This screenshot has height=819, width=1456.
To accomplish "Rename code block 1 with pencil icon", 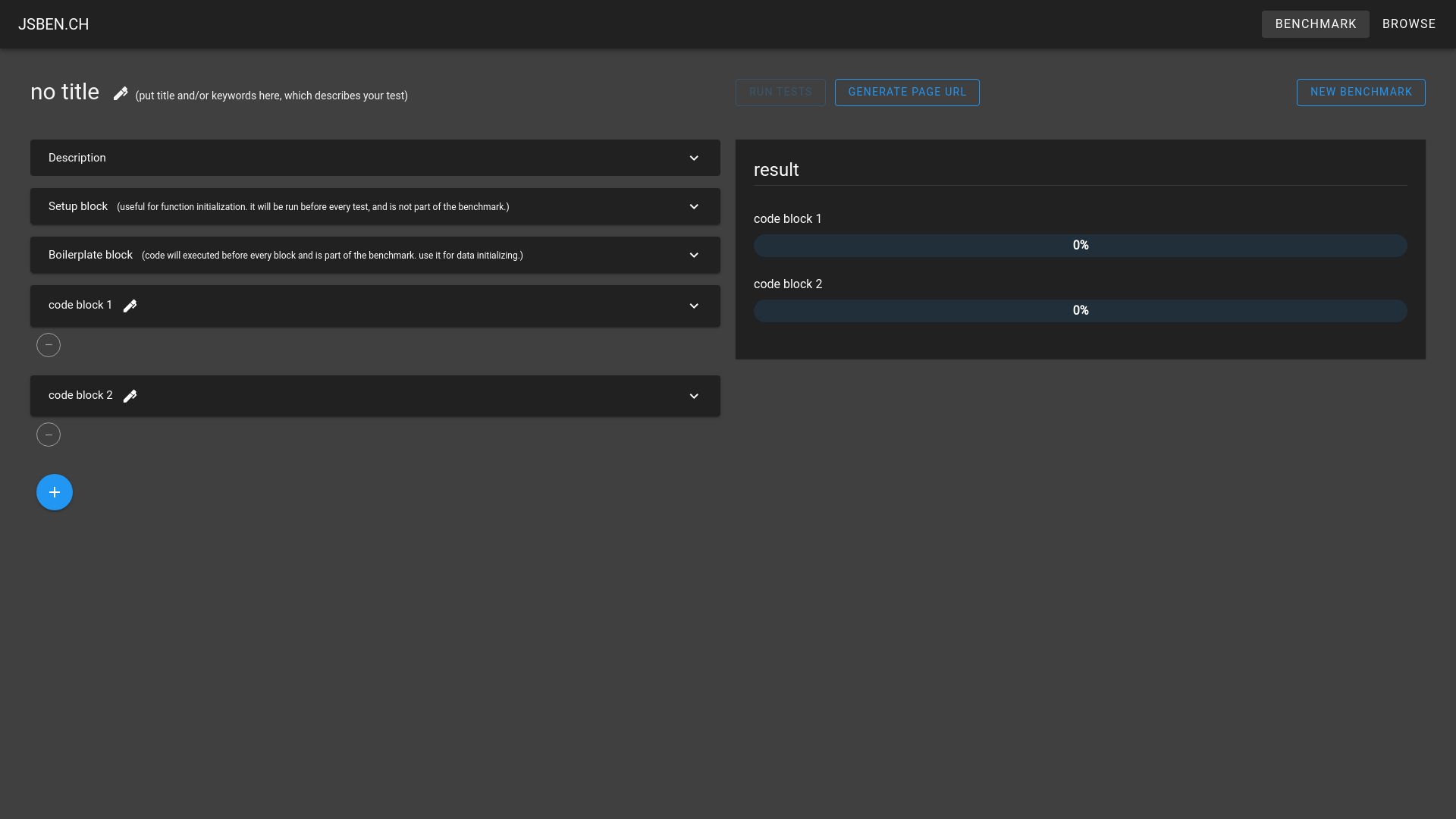I will tap(130, 306).
